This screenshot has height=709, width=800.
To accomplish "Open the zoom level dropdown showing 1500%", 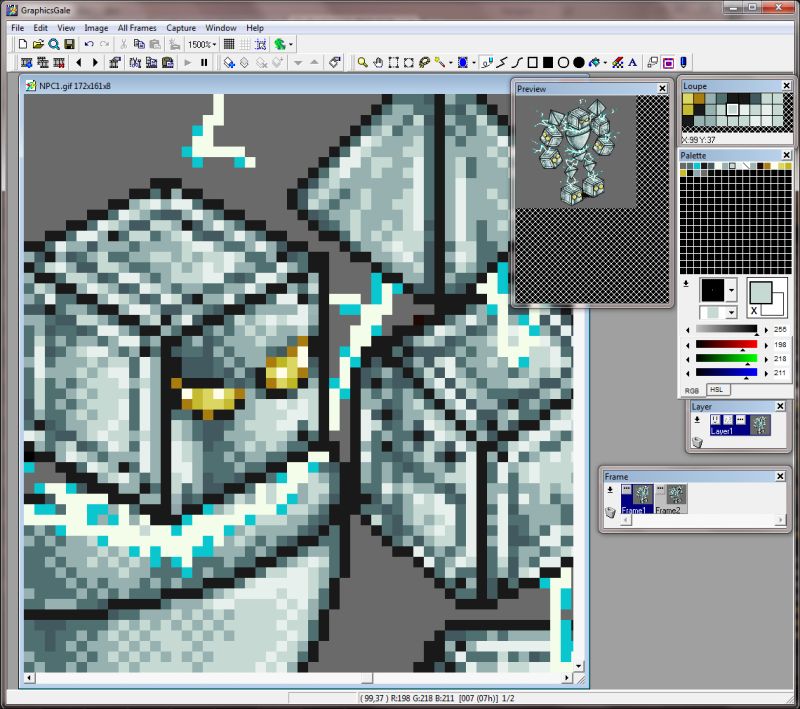I will point(216,43).
